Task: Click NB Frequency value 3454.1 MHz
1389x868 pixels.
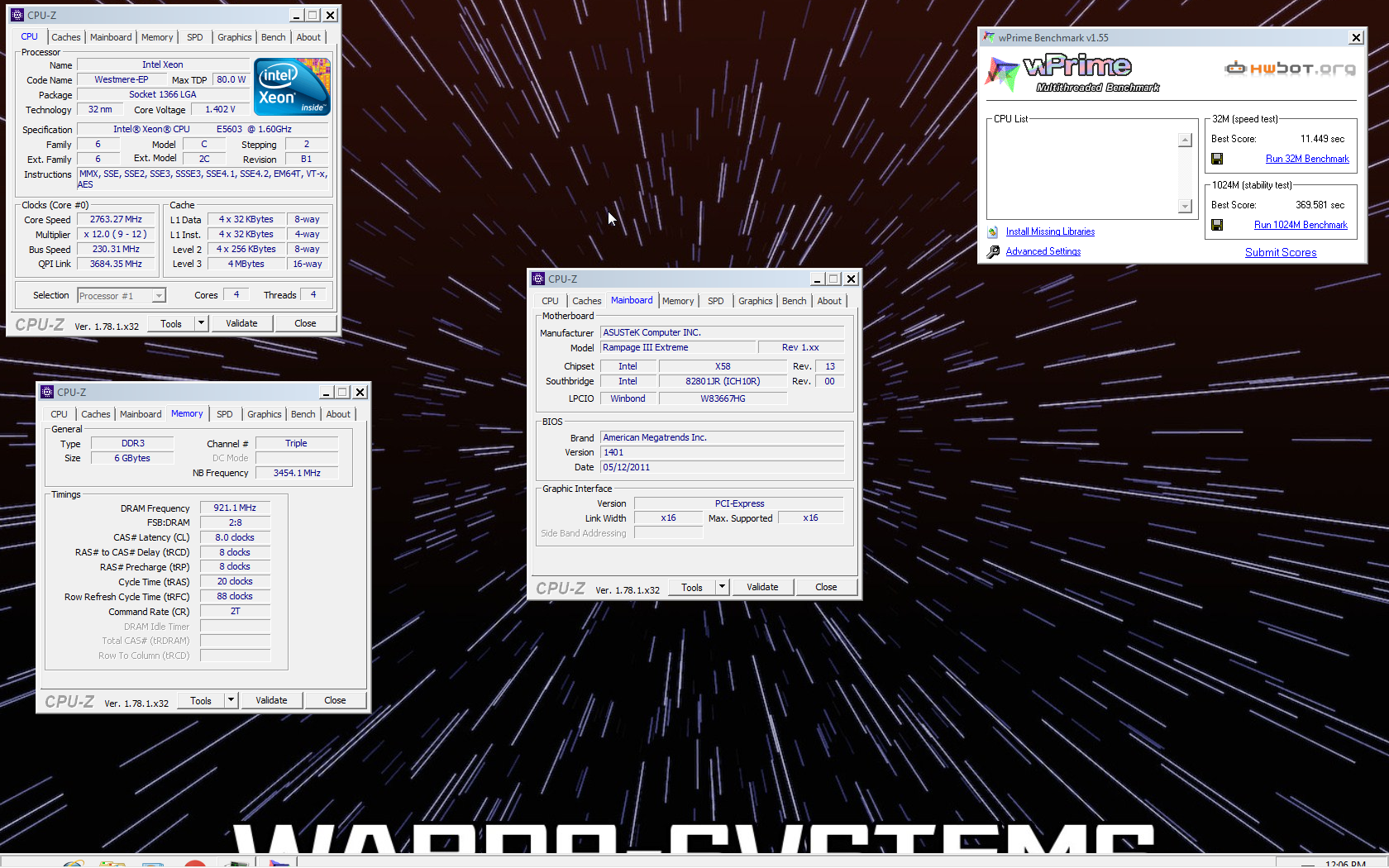Action: (297, 473)
